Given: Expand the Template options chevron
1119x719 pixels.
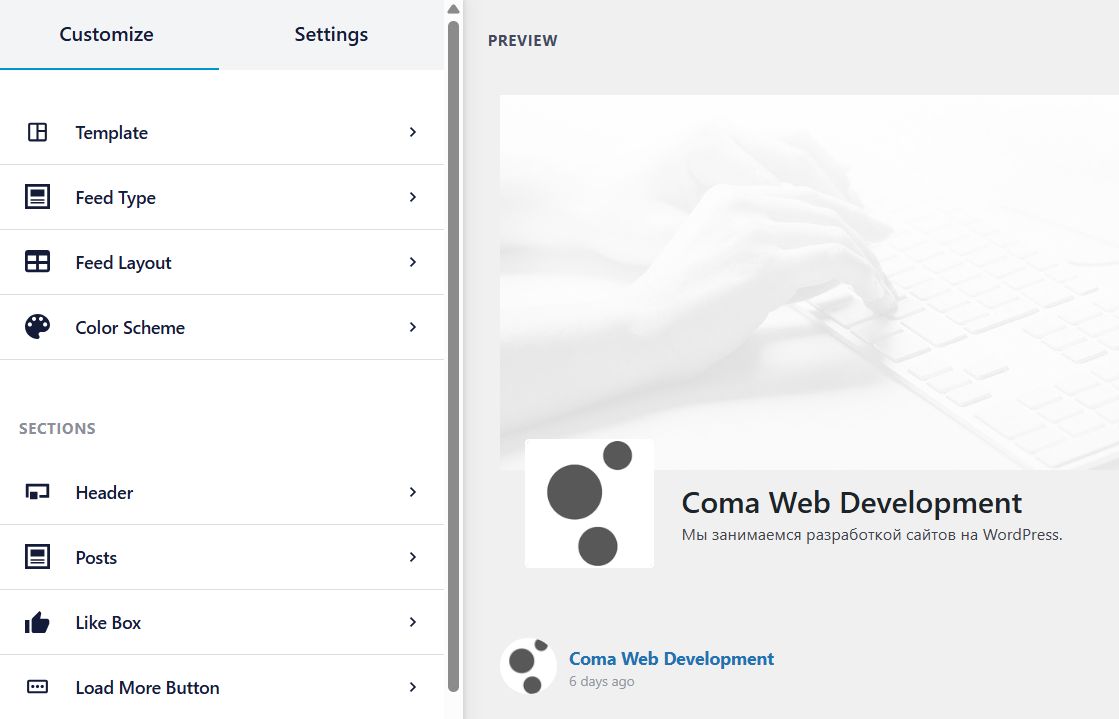Looking at the screenshot, I should (412, 131).
